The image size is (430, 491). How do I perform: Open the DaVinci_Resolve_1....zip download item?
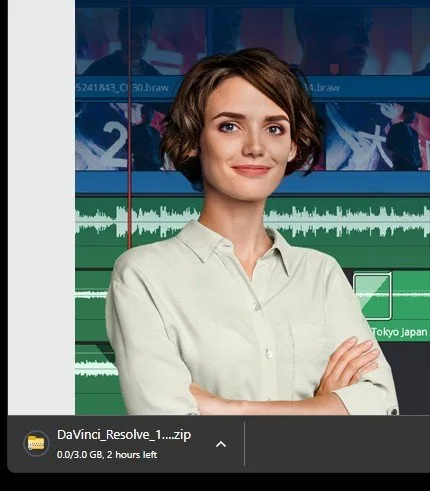click(124, 435)
